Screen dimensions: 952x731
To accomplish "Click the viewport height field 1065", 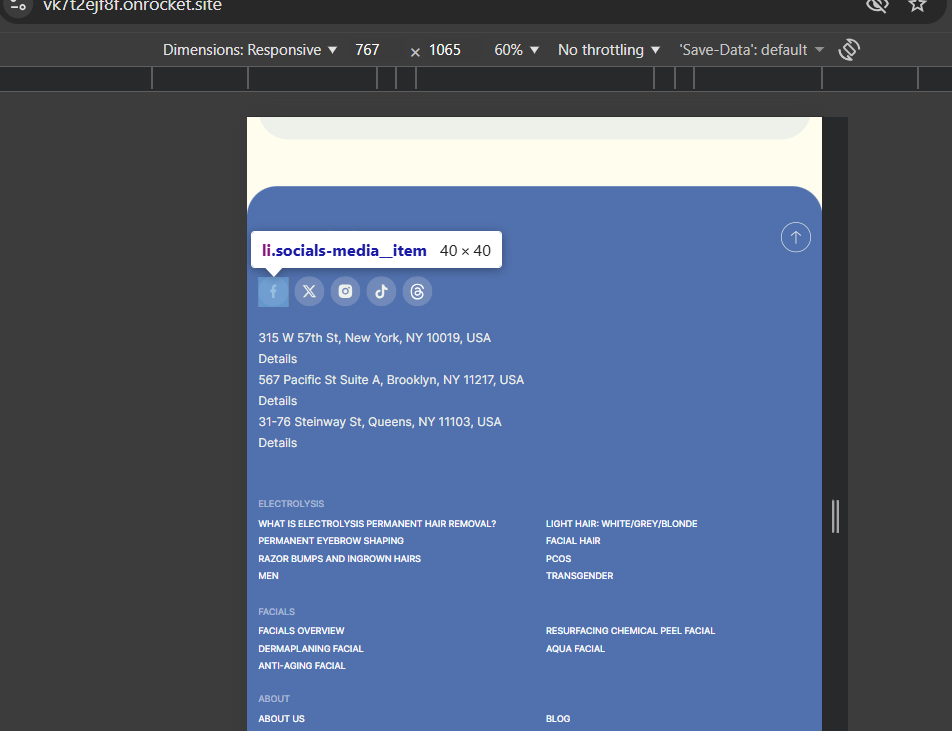I will pos(445,50).
